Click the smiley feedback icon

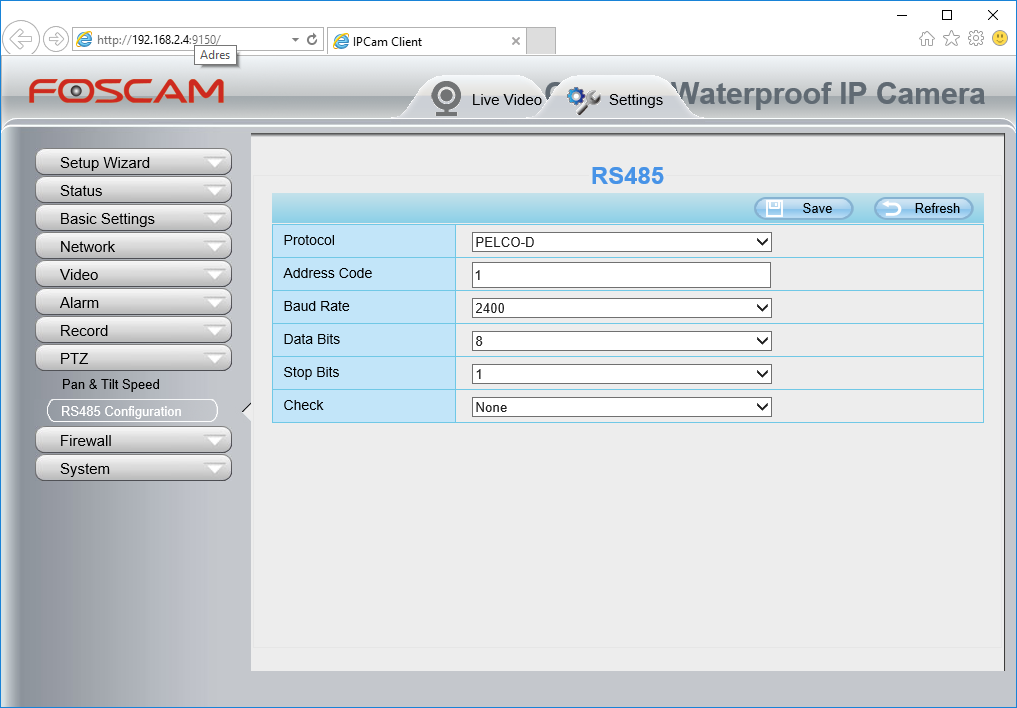pyautogui.click(x=1000, y=39)
